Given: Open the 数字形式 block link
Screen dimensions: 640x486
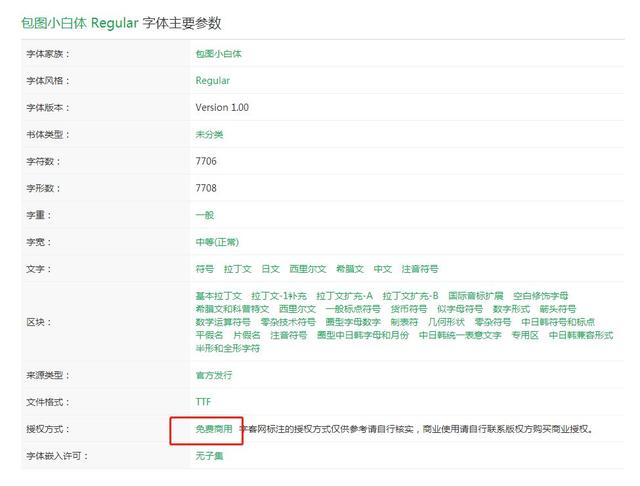Looking at the screenshot, I should pos(511,309).
